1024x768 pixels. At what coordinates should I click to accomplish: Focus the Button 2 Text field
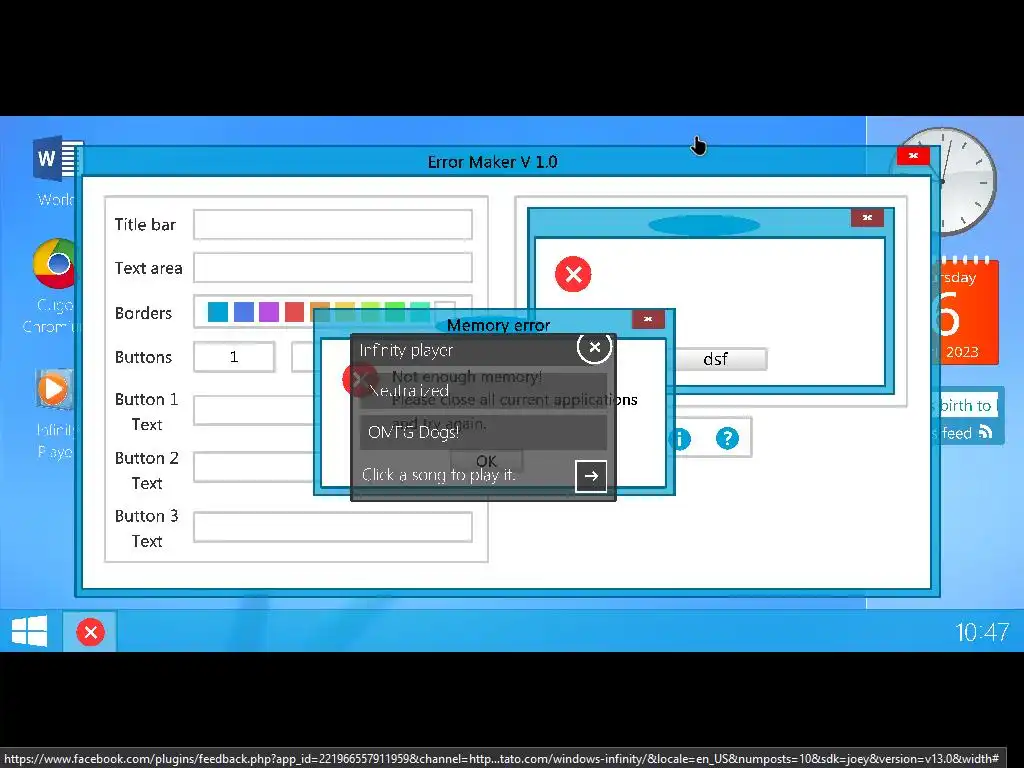pos(255,468)
